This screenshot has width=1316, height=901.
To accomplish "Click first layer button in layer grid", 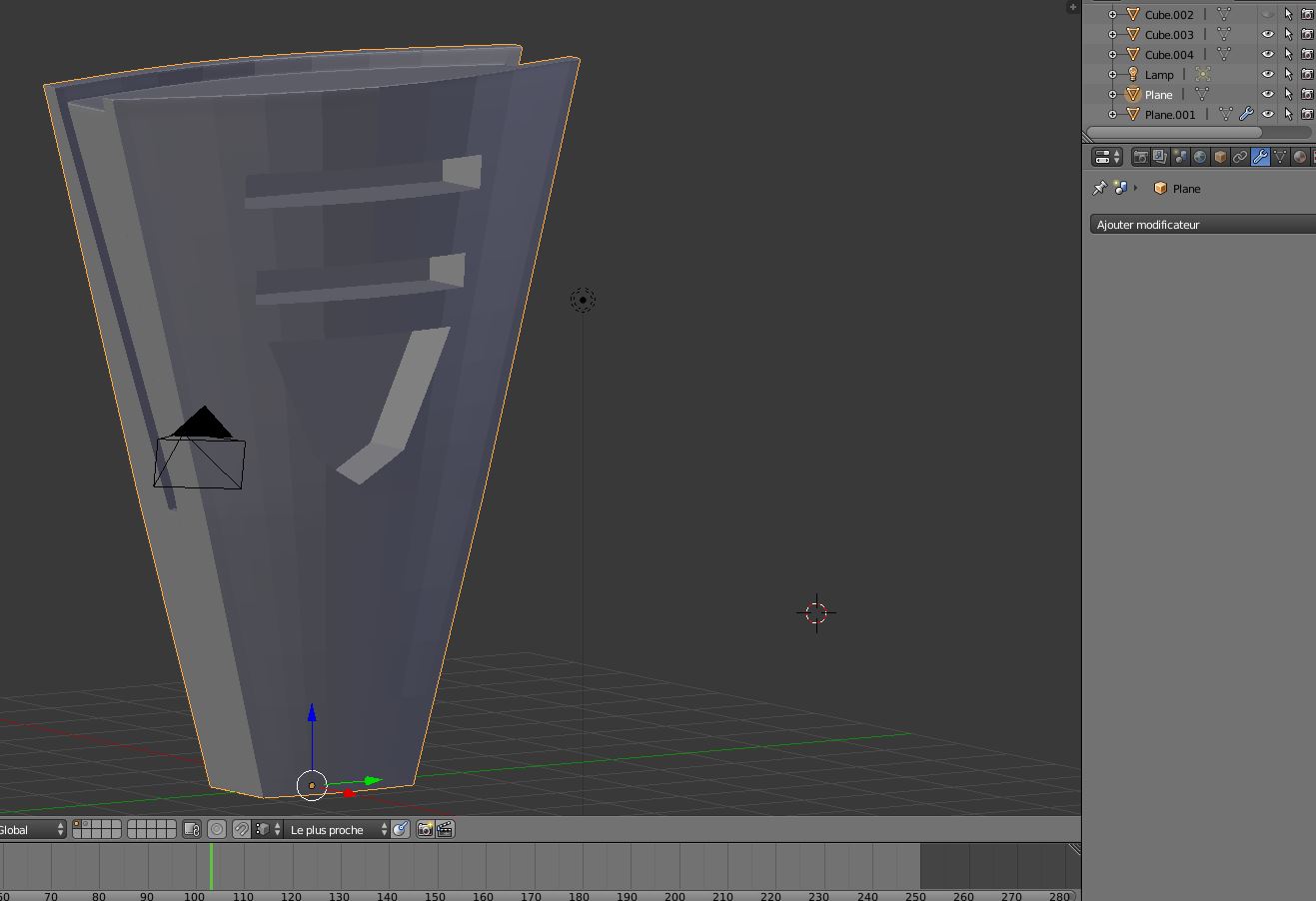I will point(78,824).
